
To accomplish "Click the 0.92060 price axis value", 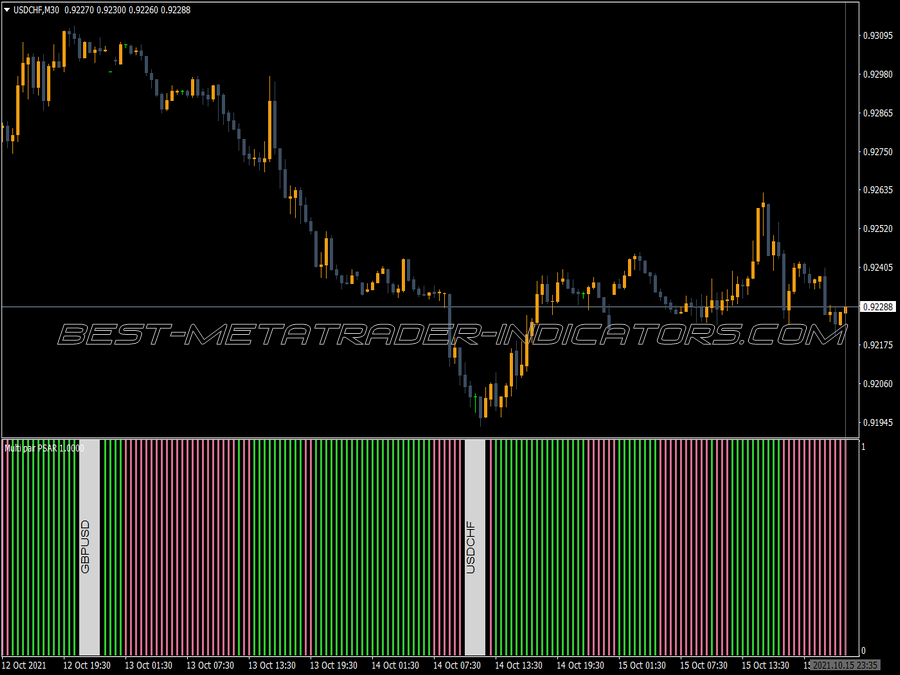I will pyautogui.click(x=878, y=383).
